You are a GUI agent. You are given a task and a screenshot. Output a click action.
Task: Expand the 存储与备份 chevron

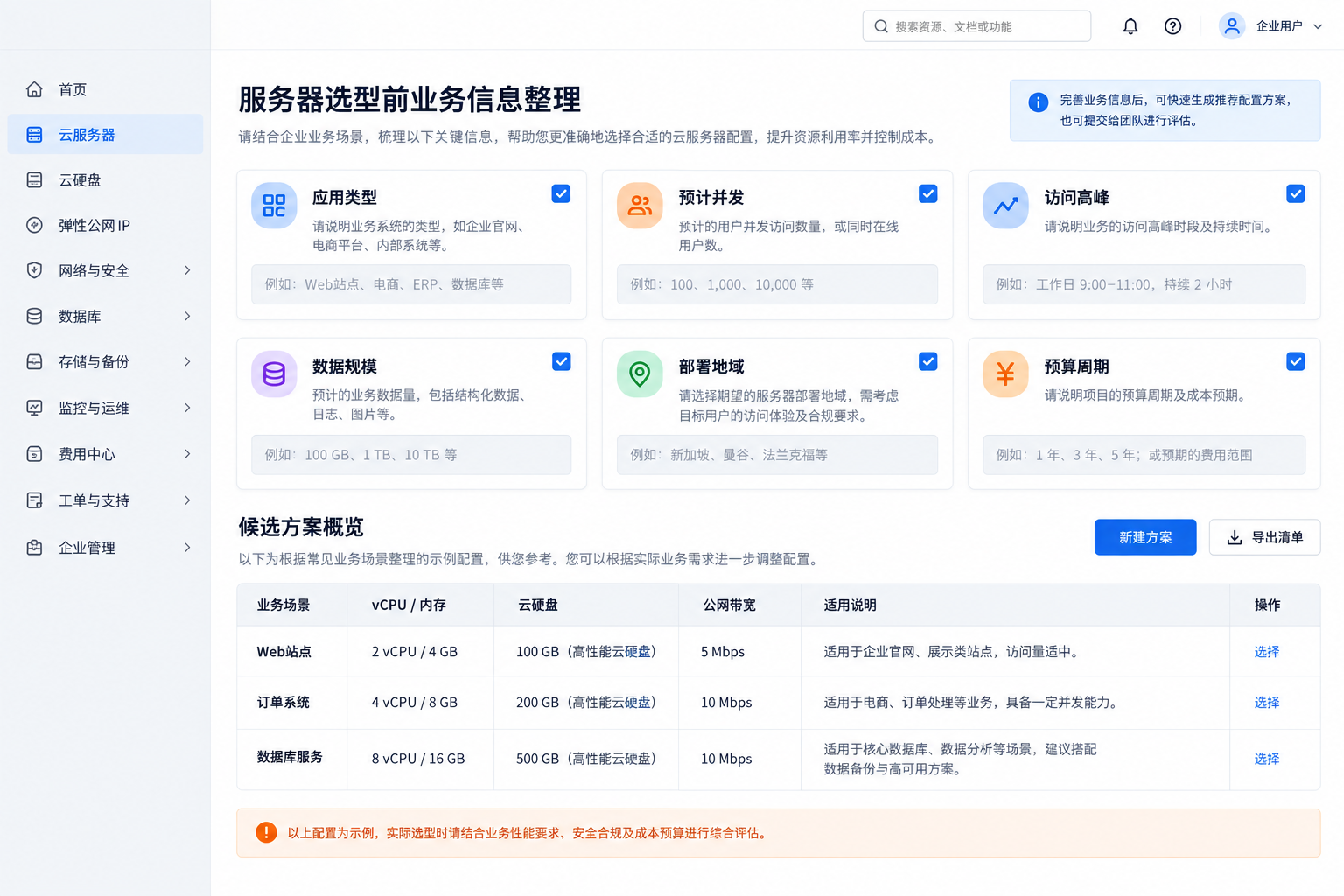(x=187, y=361)
